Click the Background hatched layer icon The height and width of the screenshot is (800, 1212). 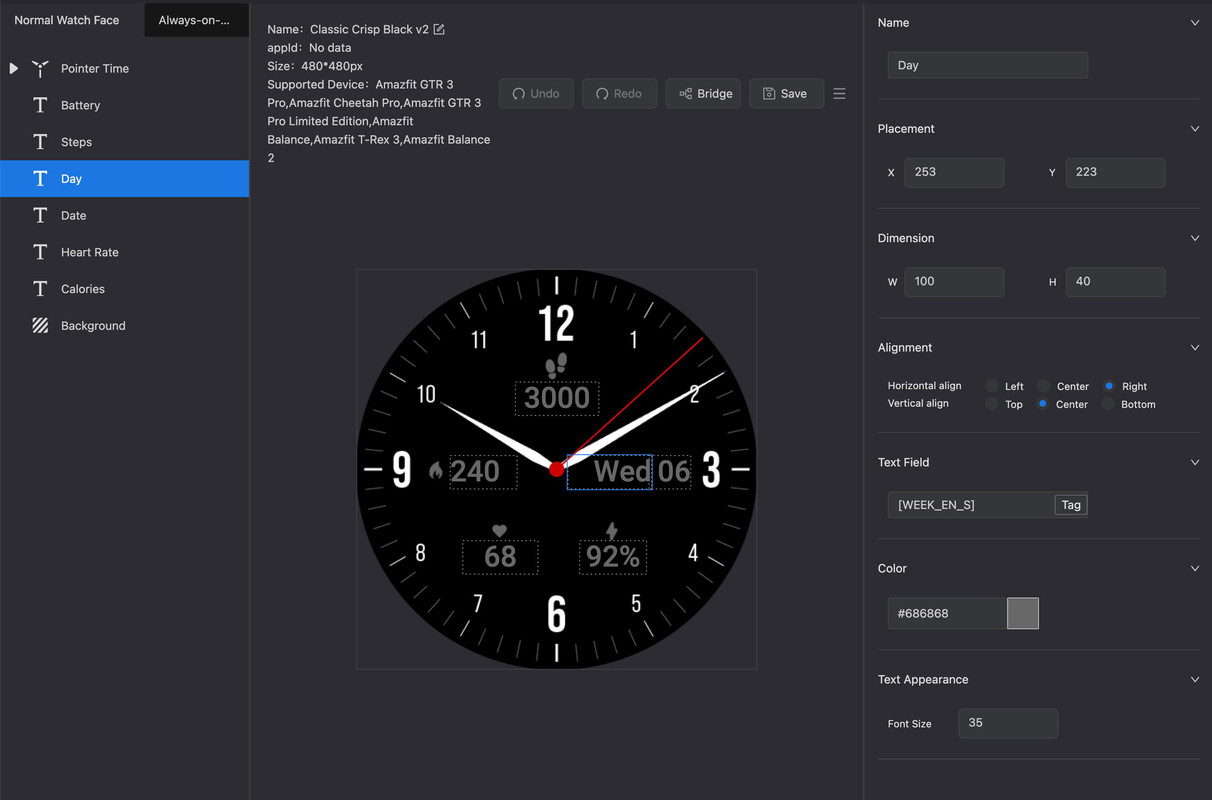[40, 325]
